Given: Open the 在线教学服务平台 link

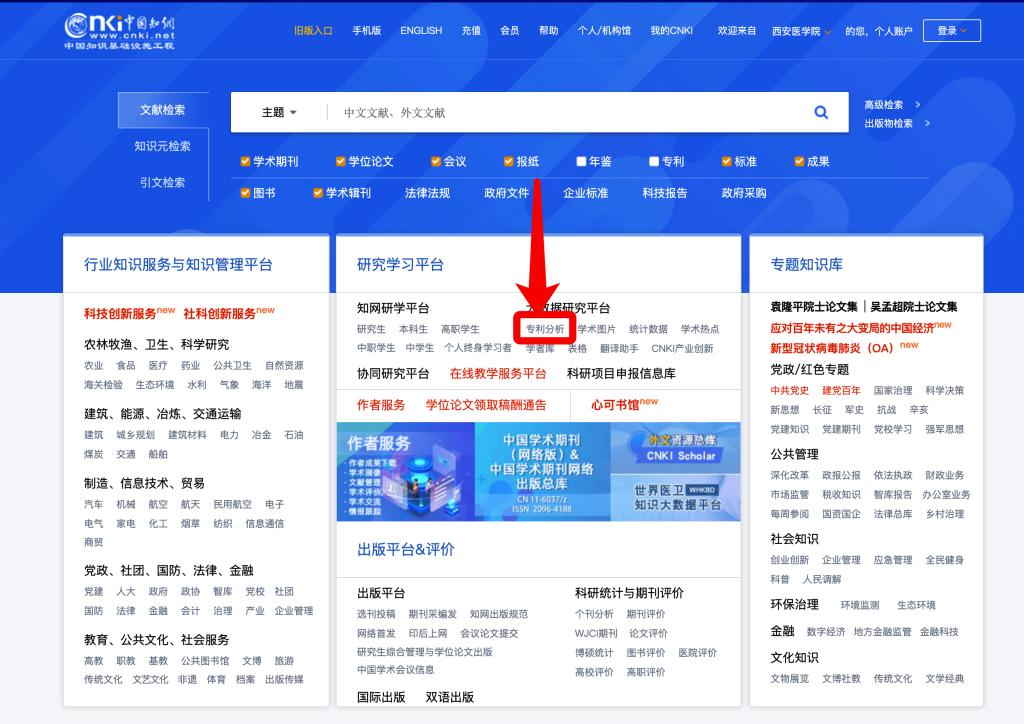Looking at the screenshot, I should (x=498, y=373).
